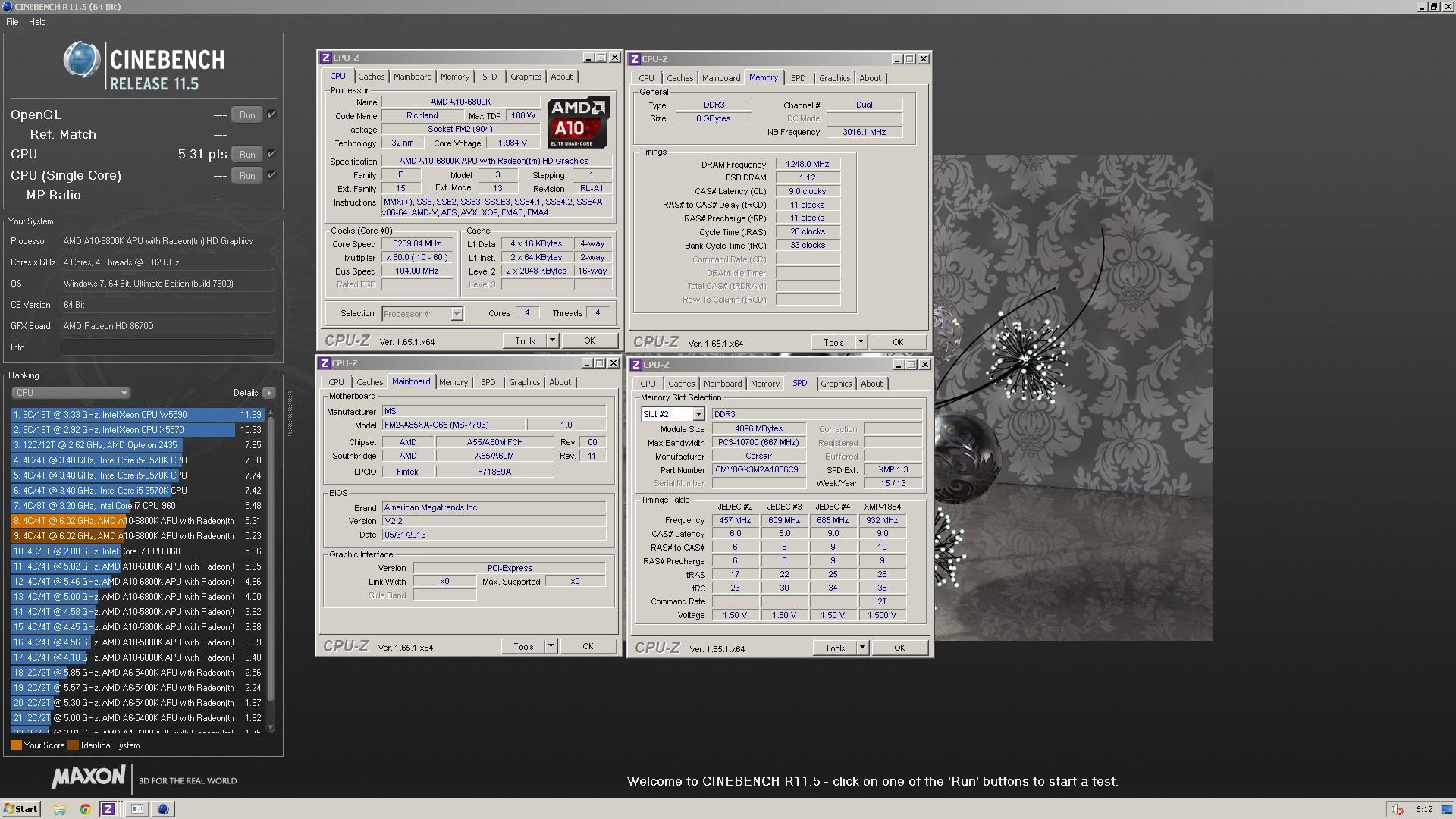Select the Memory tab in the SPD CPU-Z window
1456x819 pixels.
[x=765, y=384]
